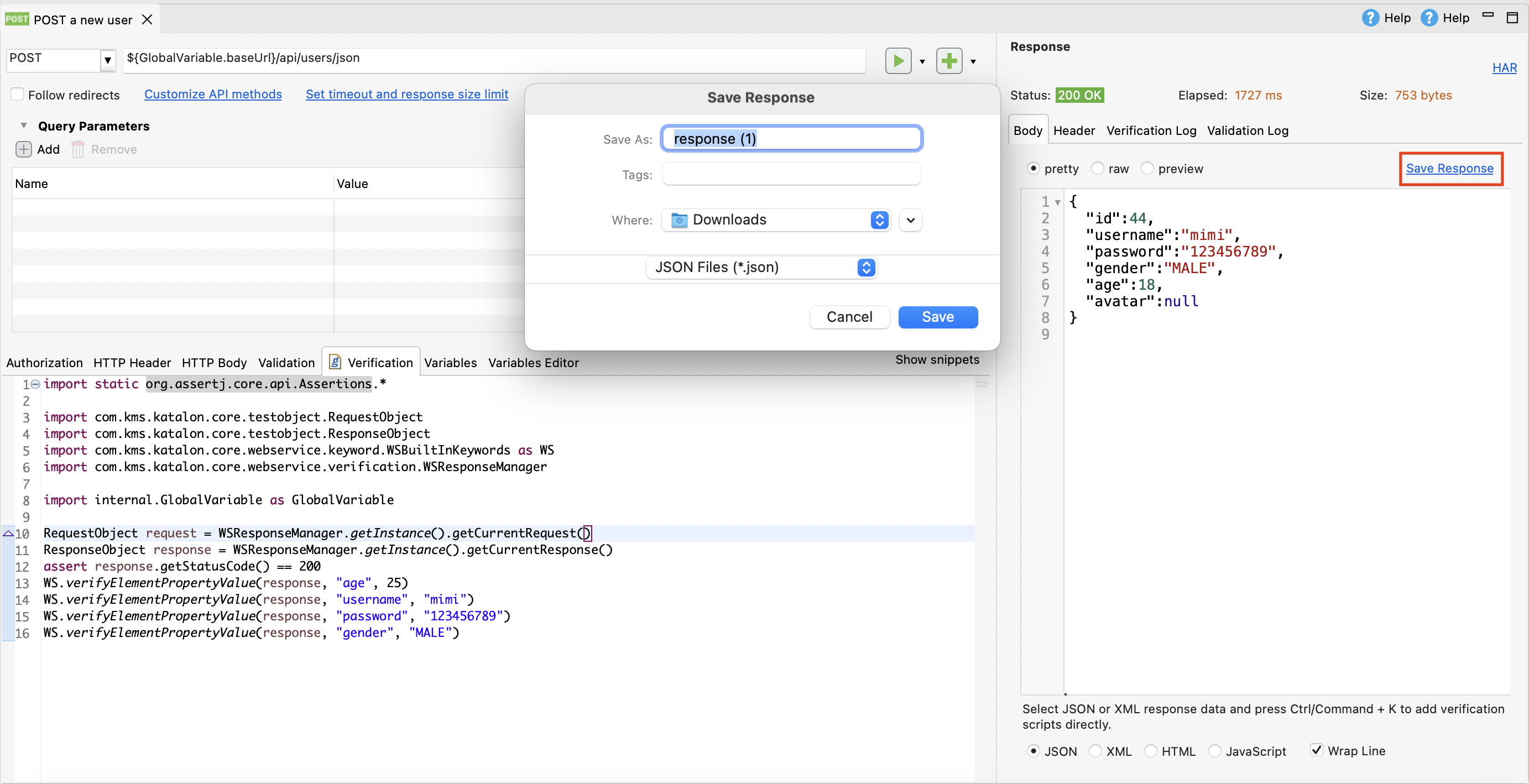This screenshot has height=784, width=1529.
Task: Click the Name column header
Action: 172,184
